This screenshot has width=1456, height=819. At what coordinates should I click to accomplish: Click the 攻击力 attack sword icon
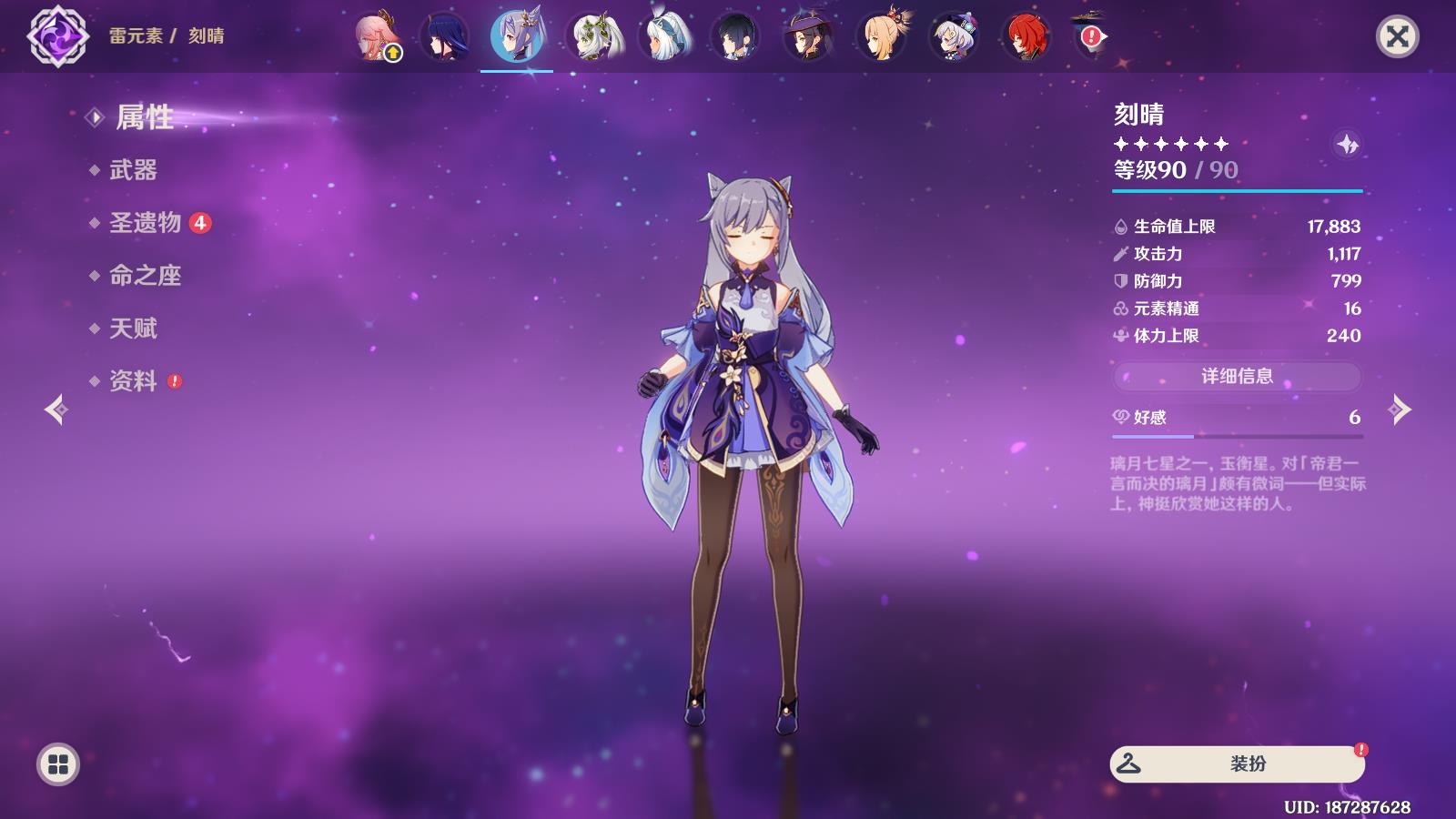point(1120,254)
